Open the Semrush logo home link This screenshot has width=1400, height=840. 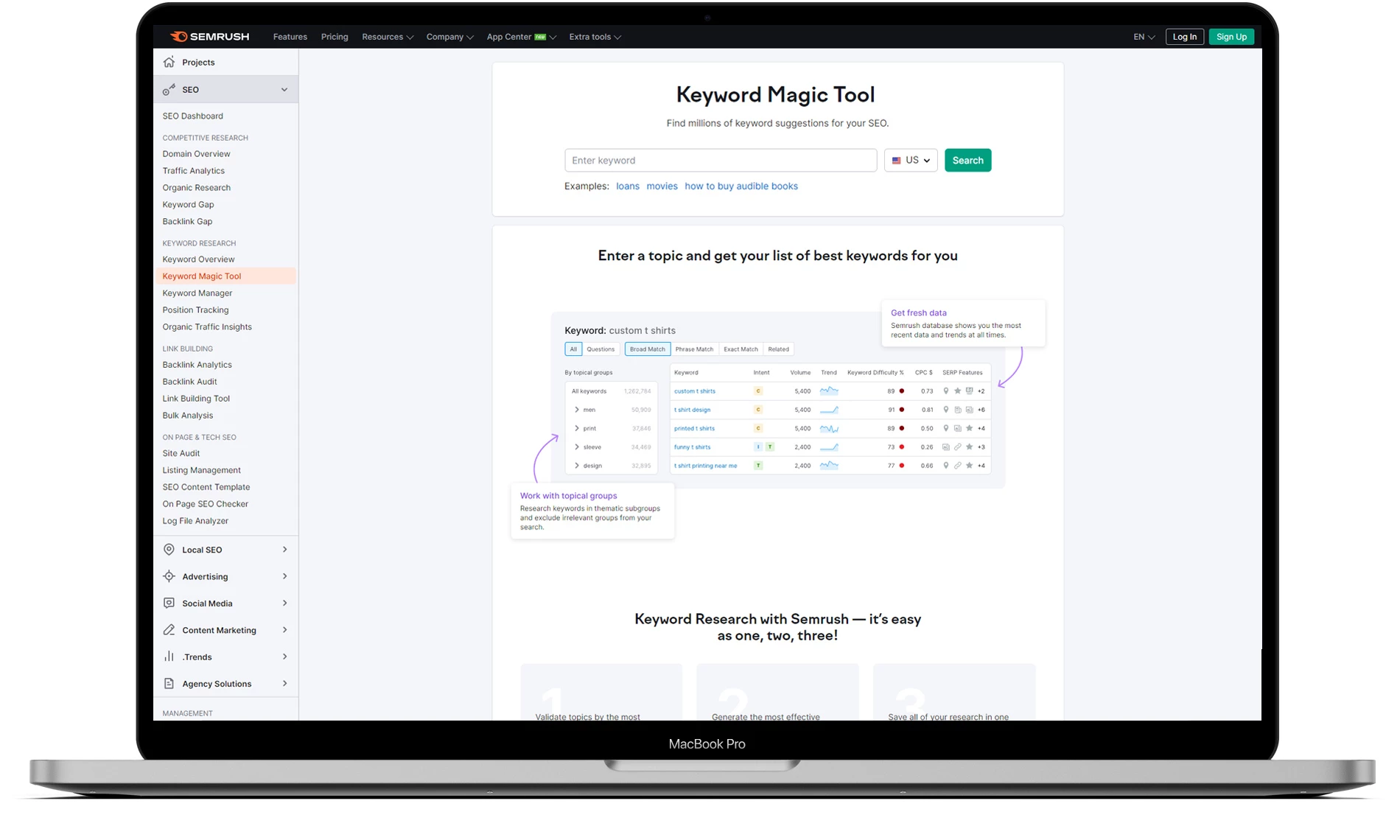tap(210, 37)
